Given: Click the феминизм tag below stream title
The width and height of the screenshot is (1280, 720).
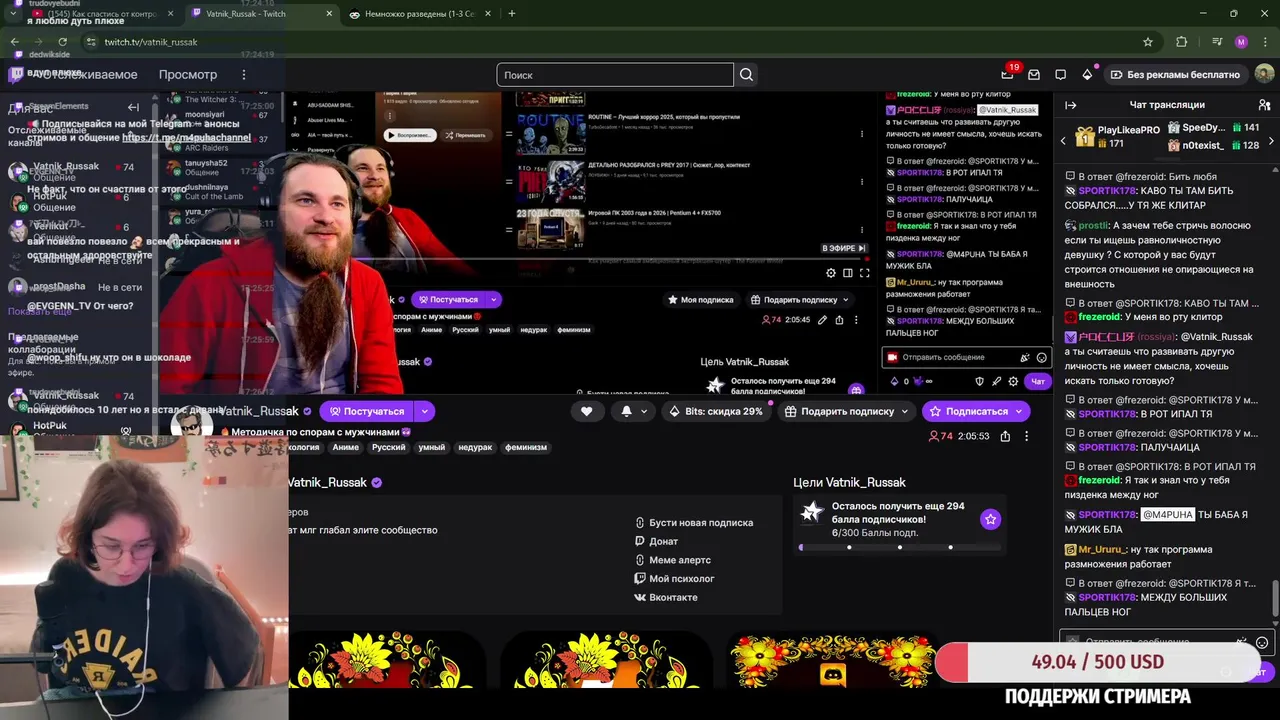Looking at the screenshot, I should click(x=526, y=447).
